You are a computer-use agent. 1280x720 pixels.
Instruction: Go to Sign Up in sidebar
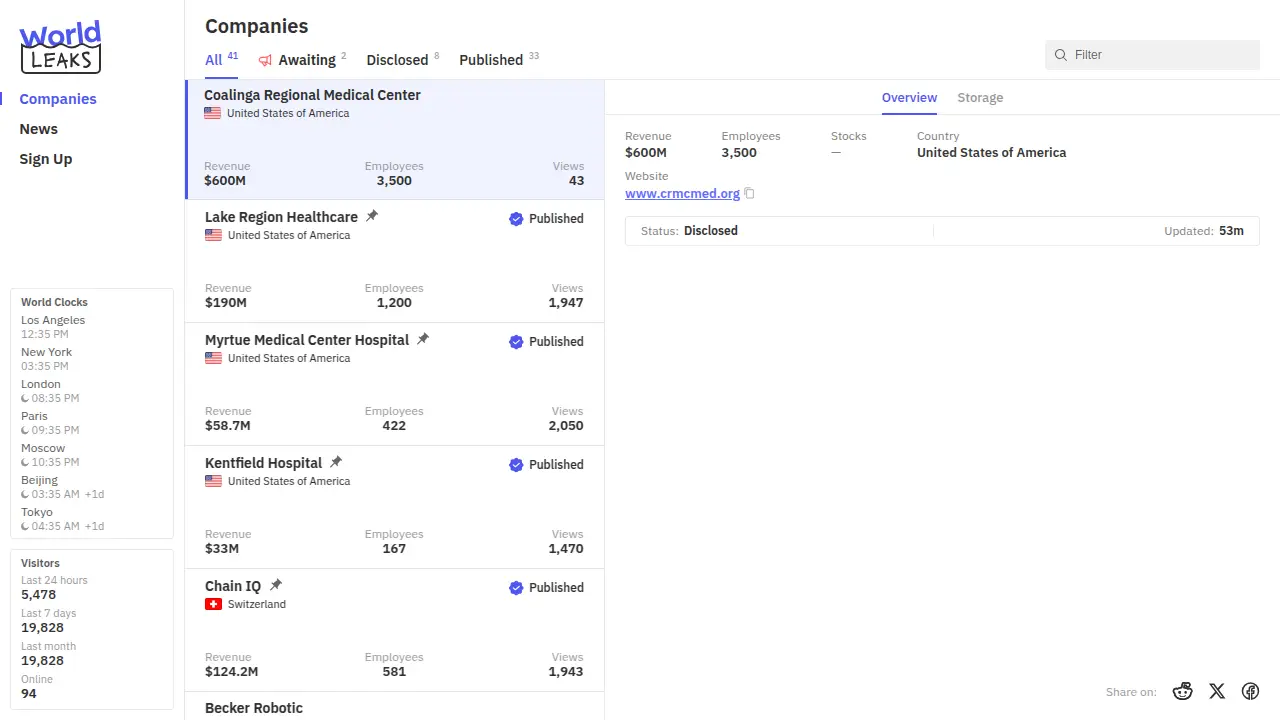tap(46, 159)
